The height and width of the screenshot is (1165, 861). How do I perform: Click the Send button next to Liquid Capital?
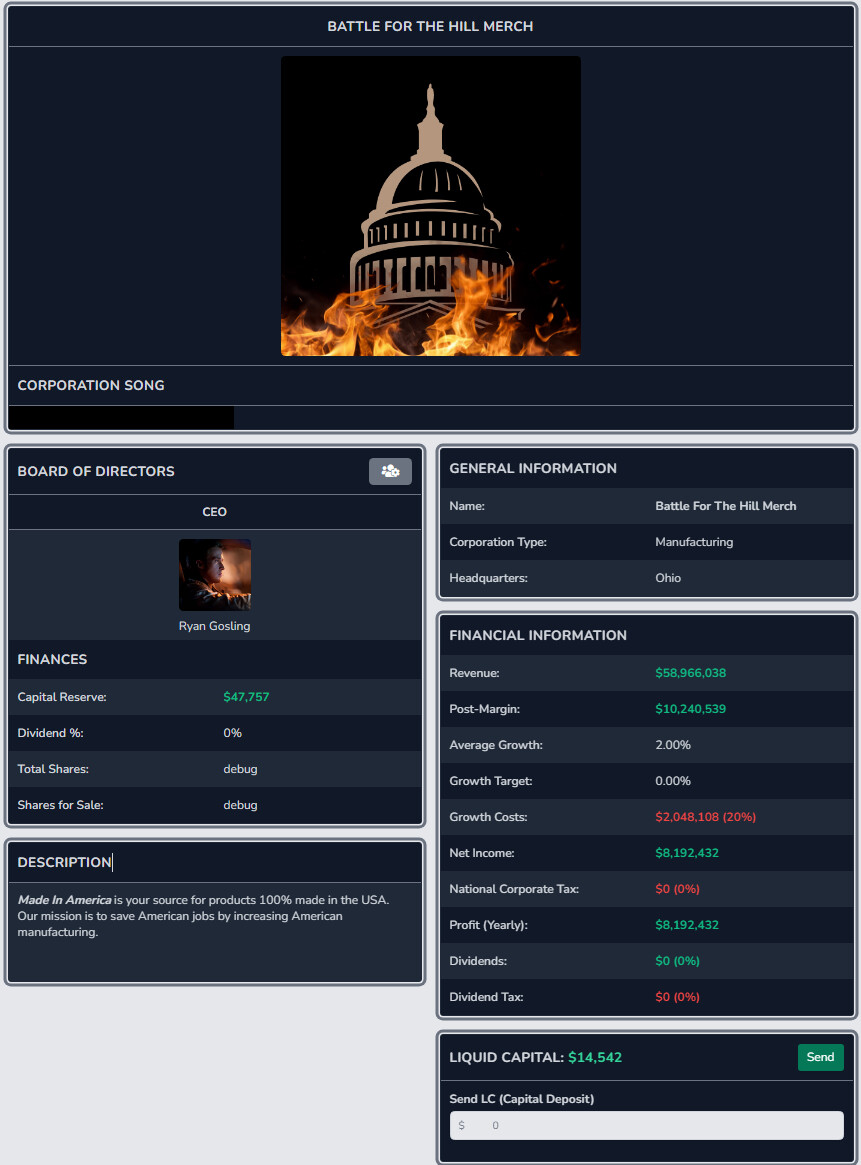tap(820, 1056)
